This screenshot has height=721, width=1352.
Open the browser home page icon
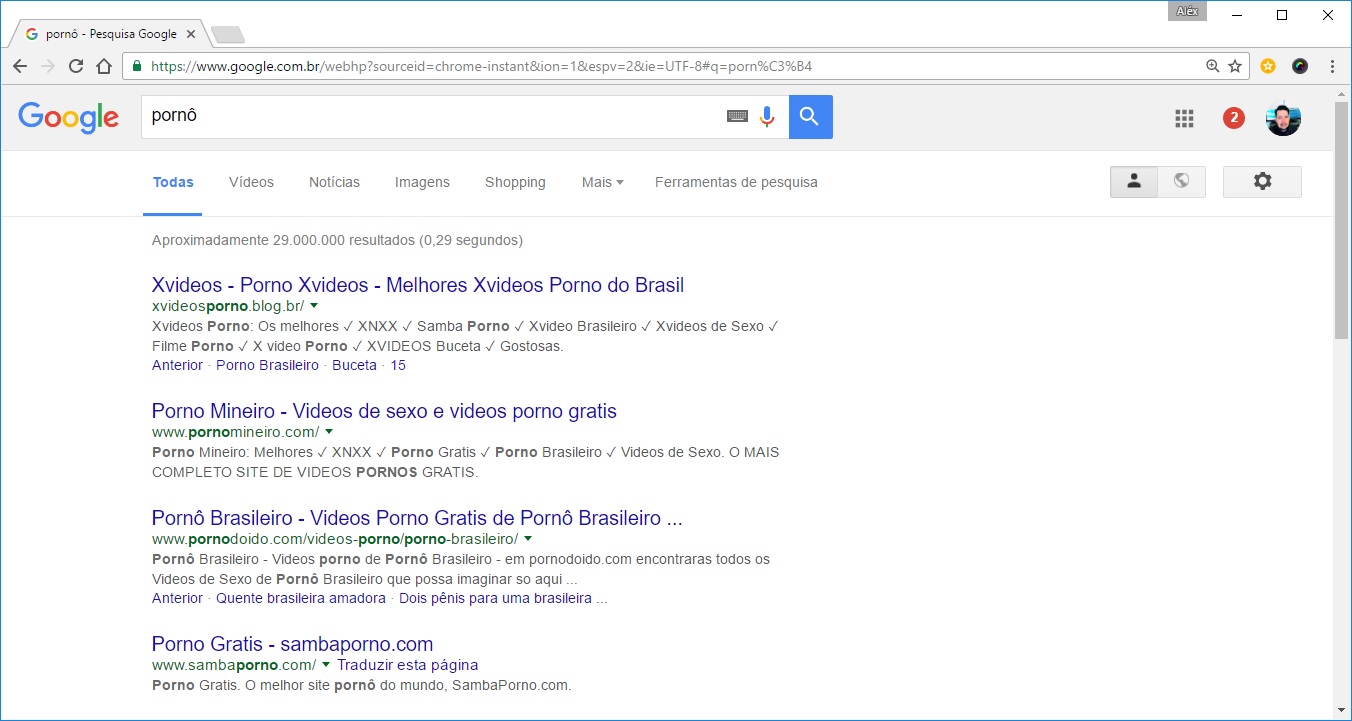click(104, 66)
